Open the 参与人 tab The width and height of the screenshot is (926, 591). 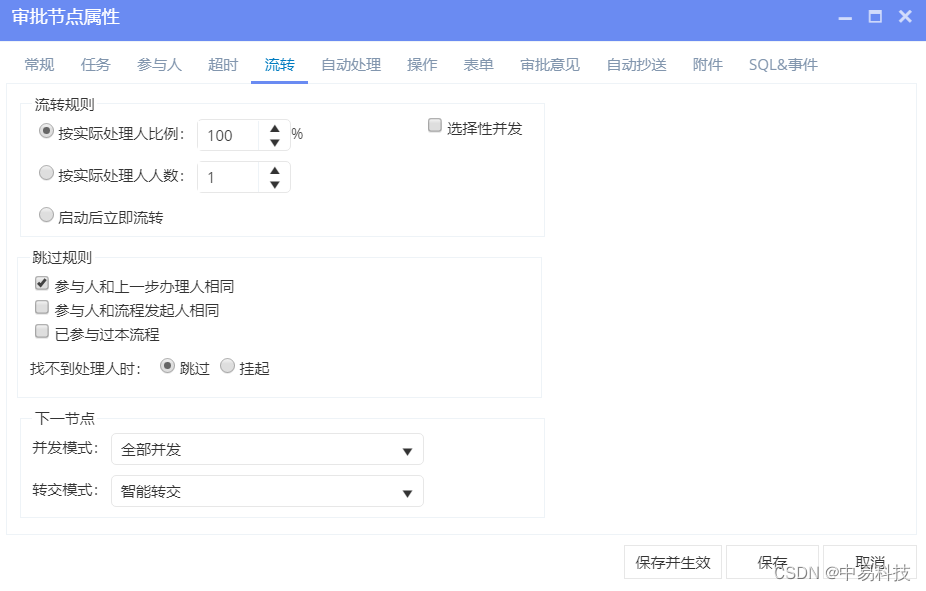tap(159, 64)
